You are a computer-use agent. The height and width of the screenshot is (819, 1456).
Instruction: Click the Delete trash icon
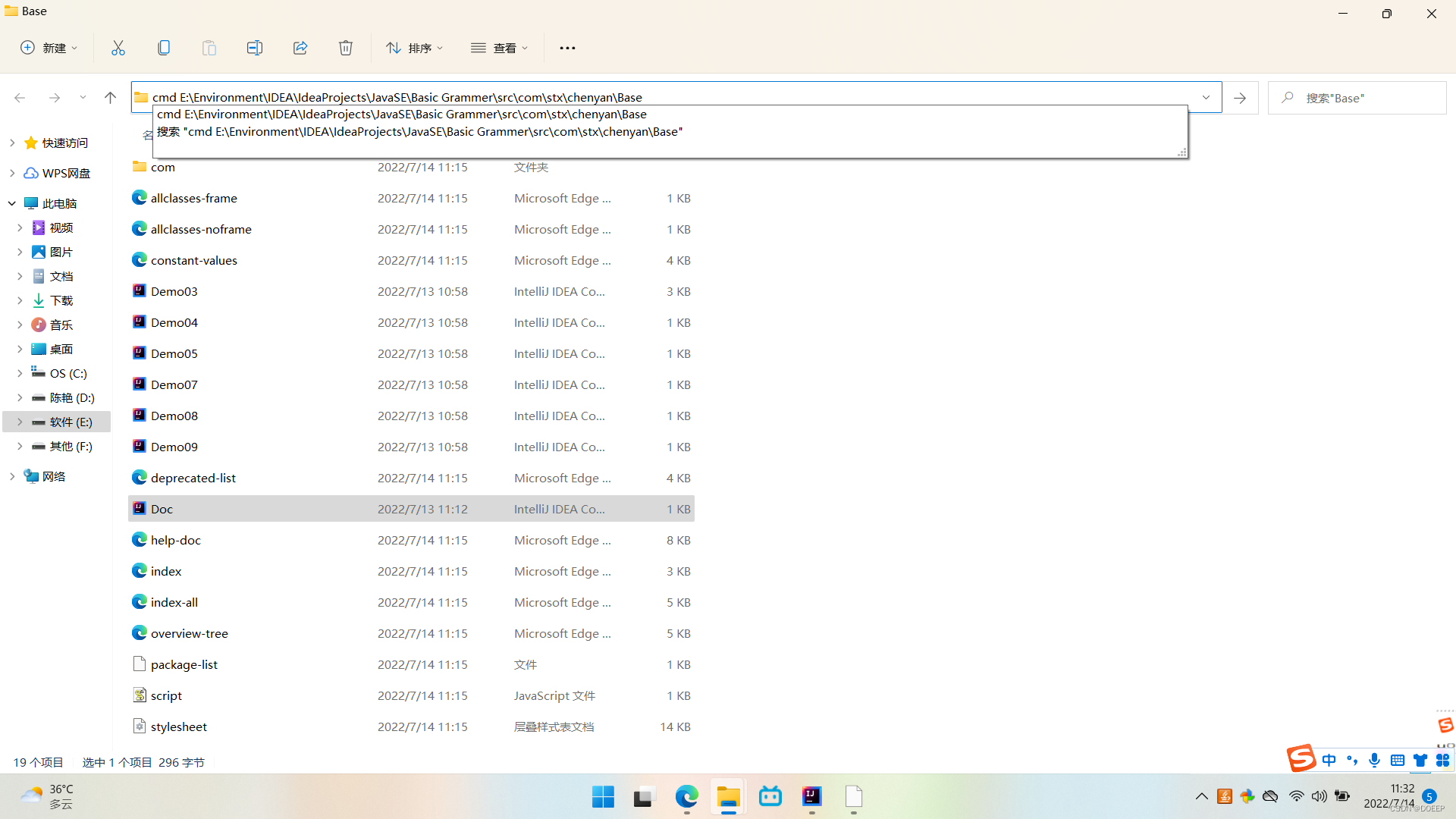click(x=346, y=48)
